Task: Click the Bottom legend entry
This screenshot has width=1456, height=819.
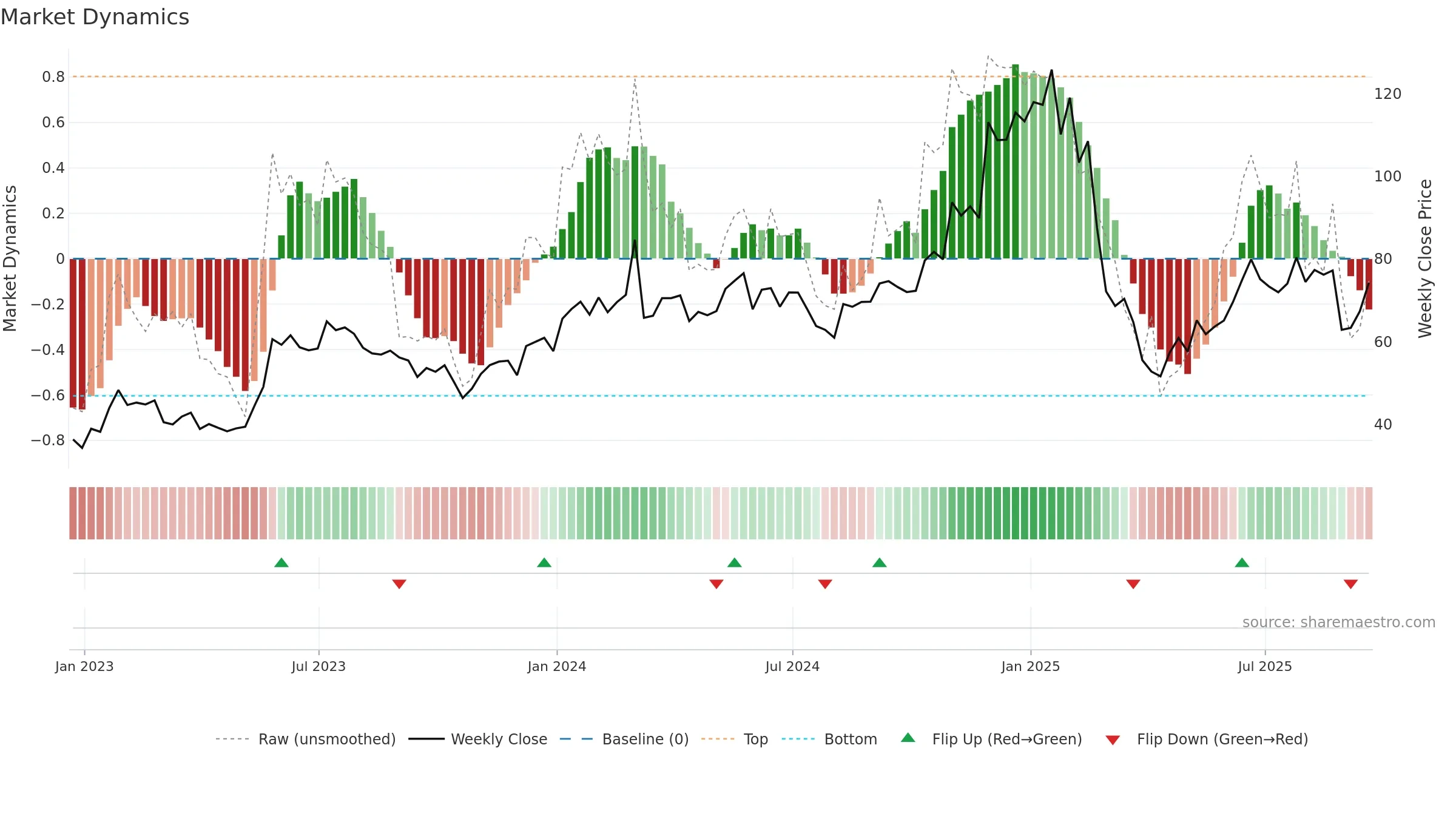Action: pyautogui.click(x=829, y=739)
